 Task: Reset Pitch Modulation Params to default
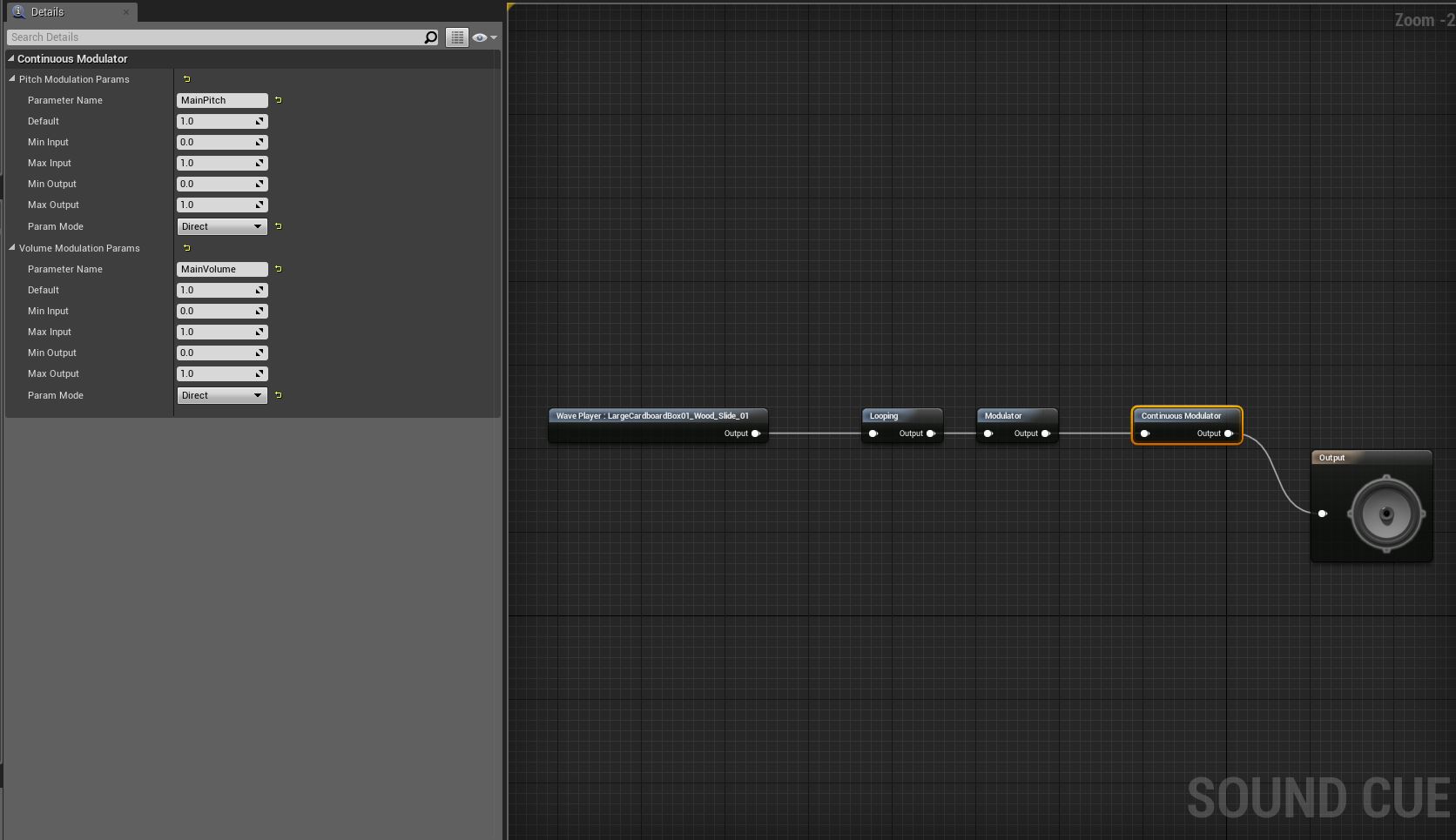pyautogui.click(x=186, y=79)
